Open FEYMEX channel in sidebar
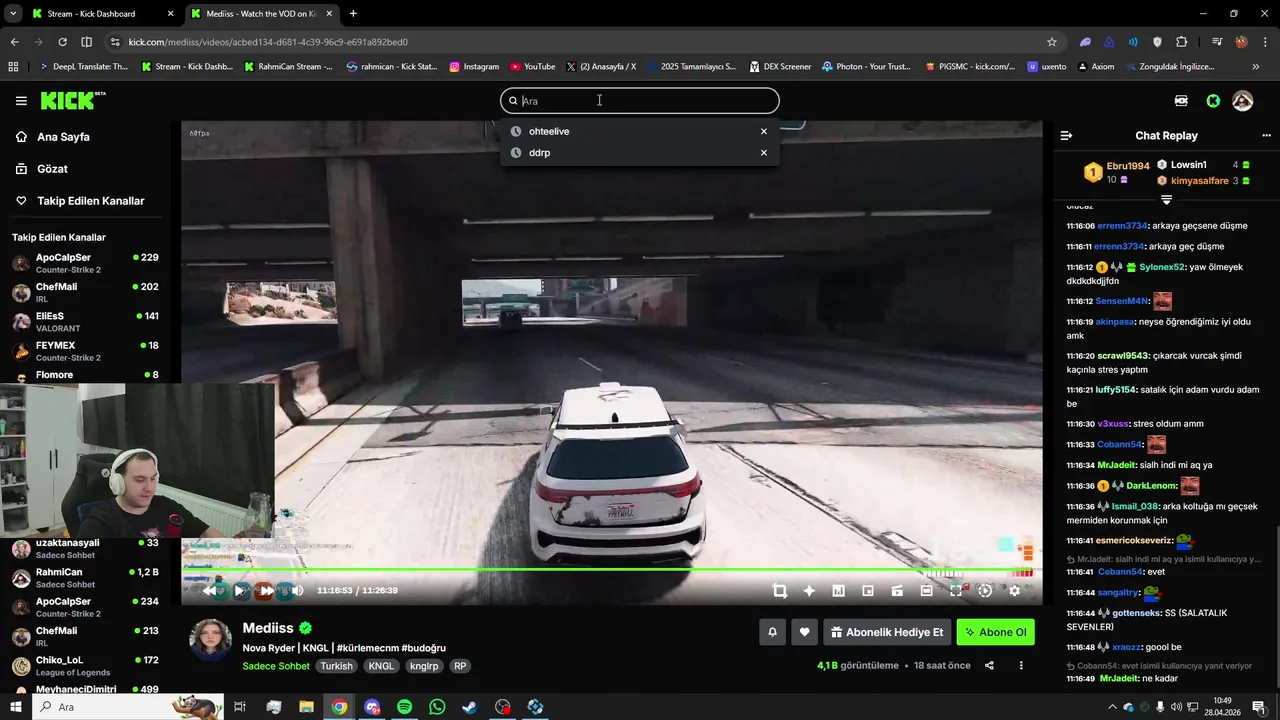The height and width of the screenshot is (720, 1280). (85, 350)
